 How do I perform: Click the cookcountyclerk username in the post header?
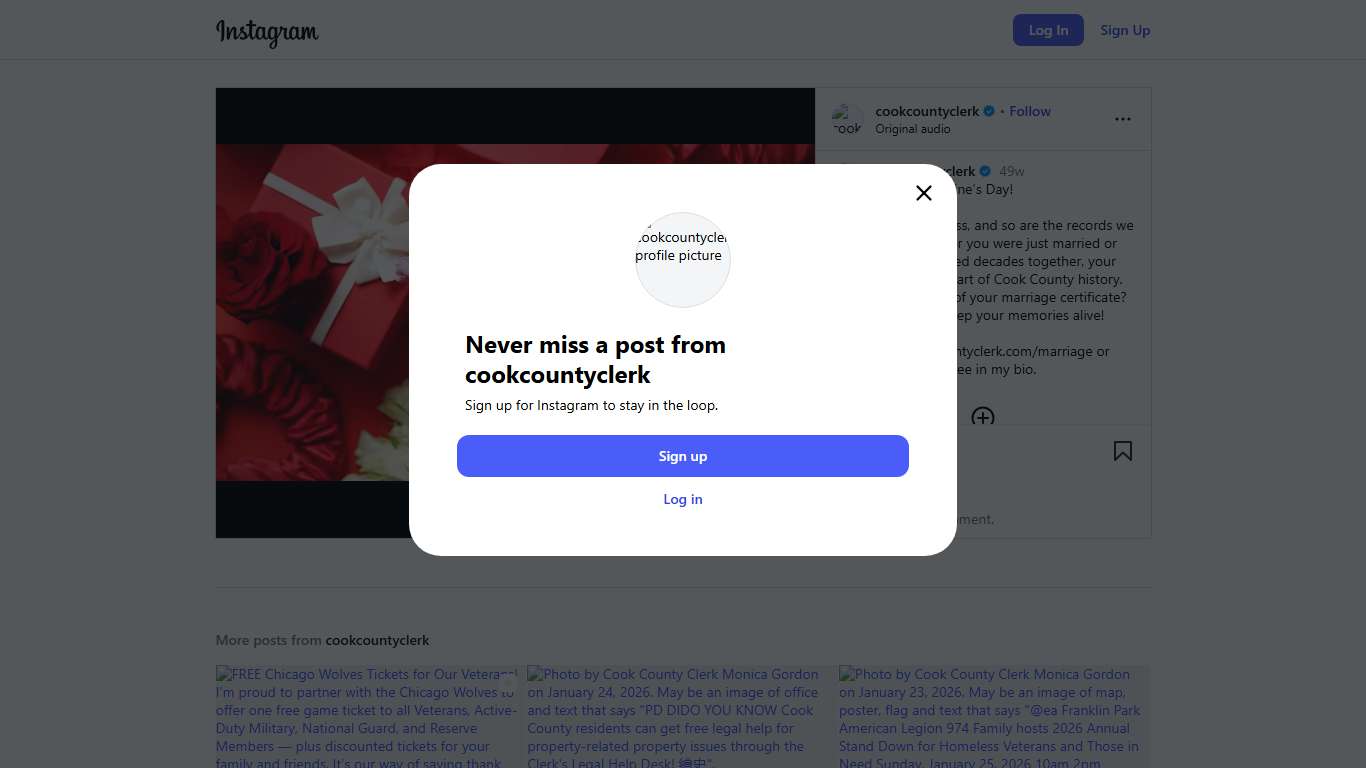tap(927, 111)
